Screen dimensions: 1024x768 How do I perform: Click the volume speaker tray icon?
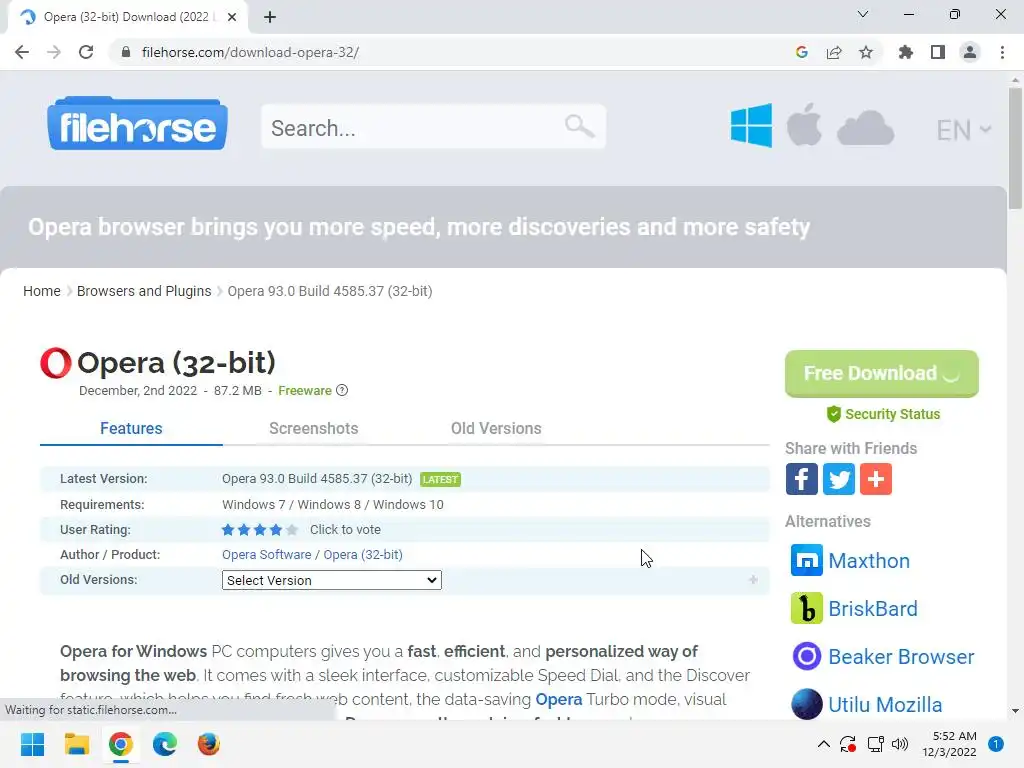(x=900, y=744)
